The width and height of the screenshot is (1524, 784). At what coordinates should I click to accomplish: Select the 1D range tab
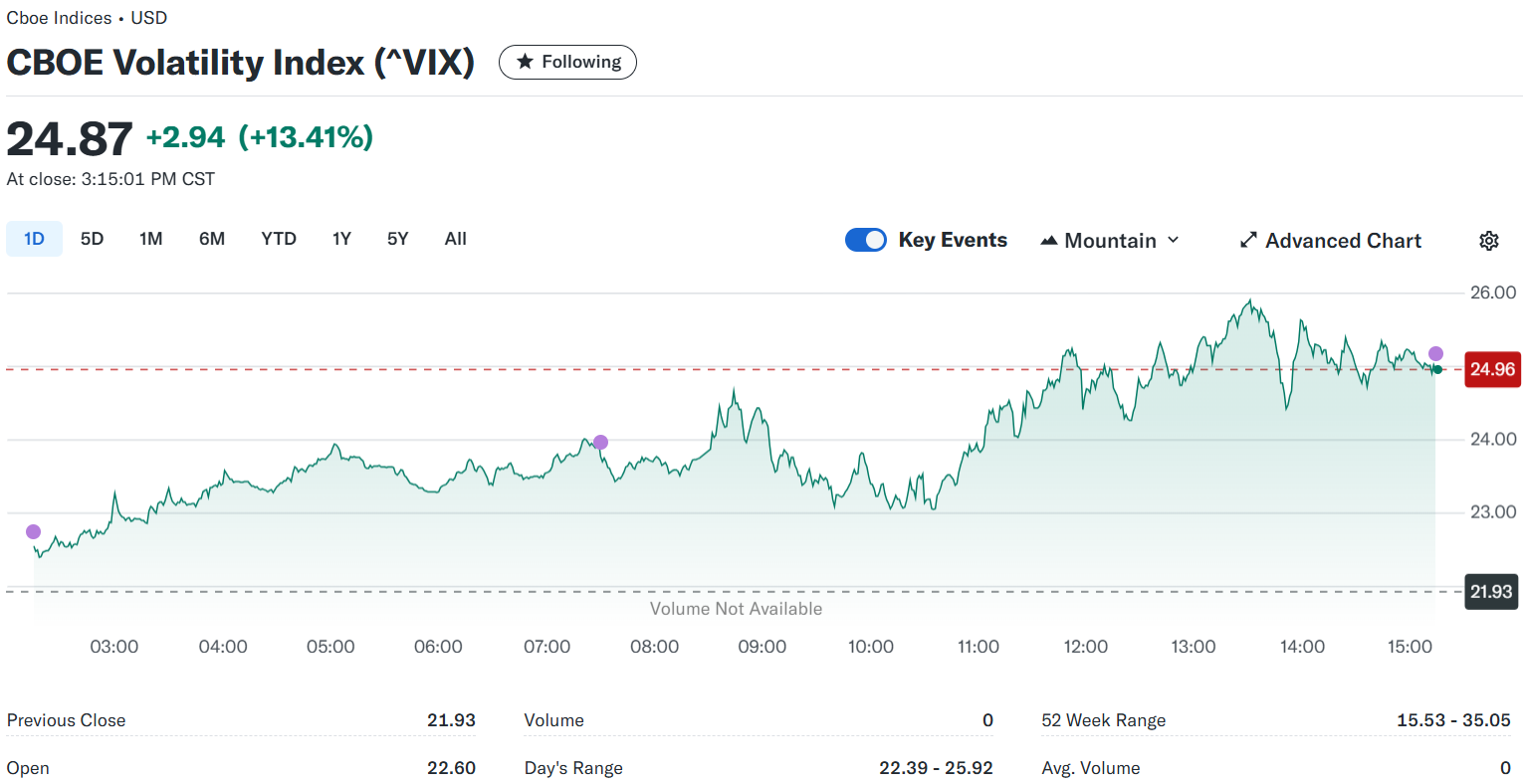coord(34,239)
